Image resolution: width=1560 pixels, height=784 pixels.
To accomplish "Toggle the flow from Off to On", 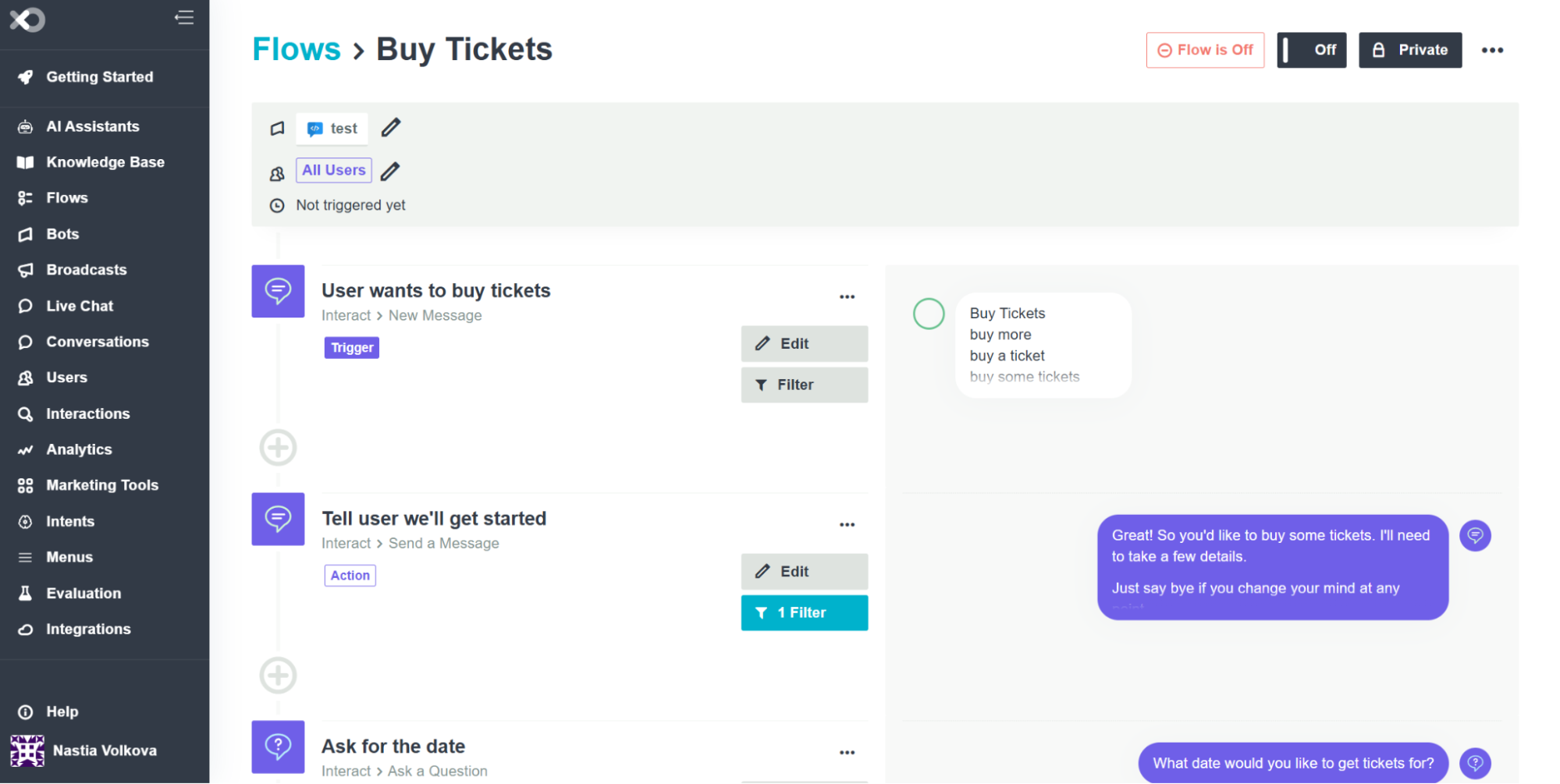I will coord(1311,50).
